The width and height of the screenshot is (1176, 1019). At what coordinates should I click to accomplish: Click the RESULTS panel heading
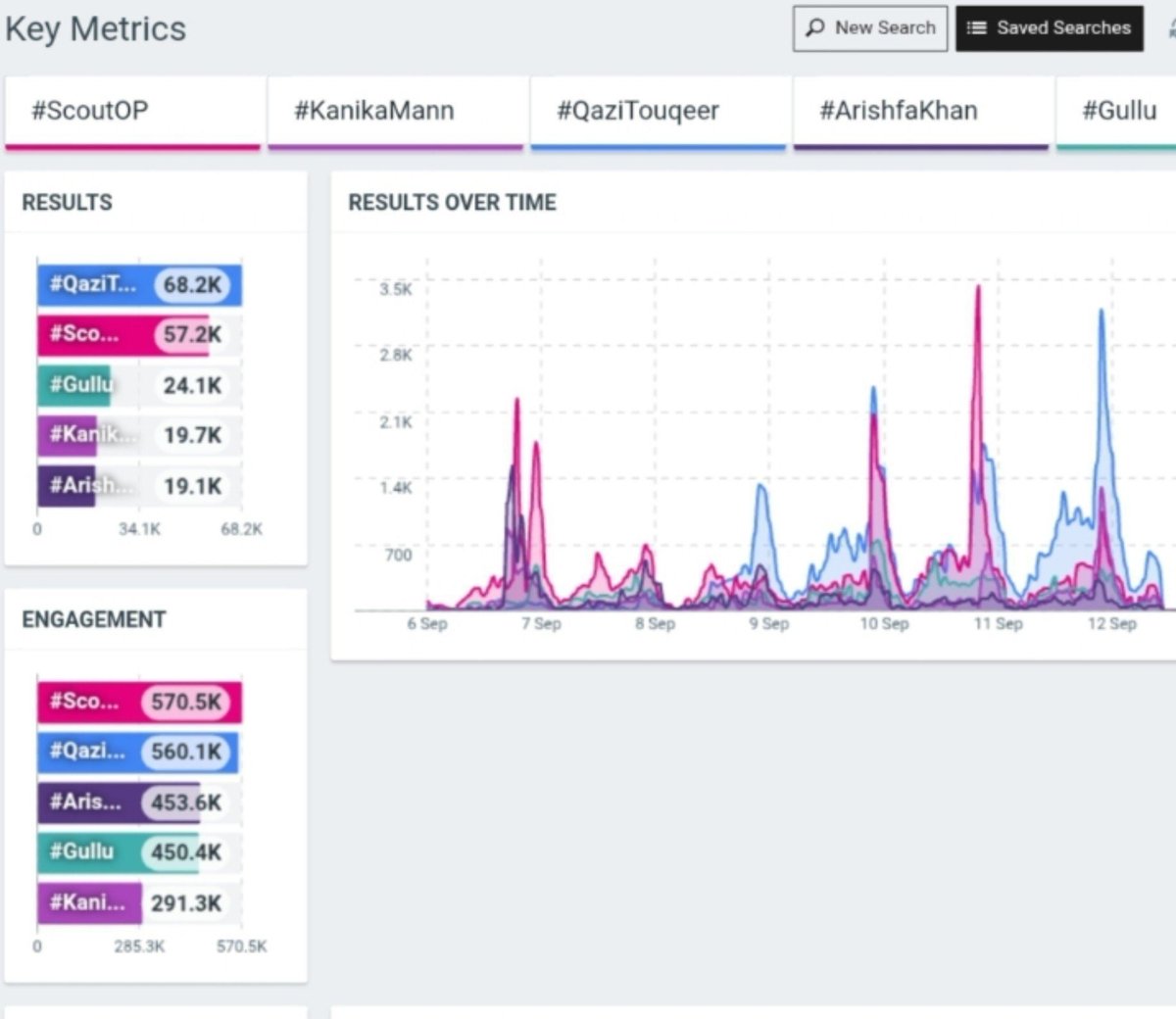67,203
